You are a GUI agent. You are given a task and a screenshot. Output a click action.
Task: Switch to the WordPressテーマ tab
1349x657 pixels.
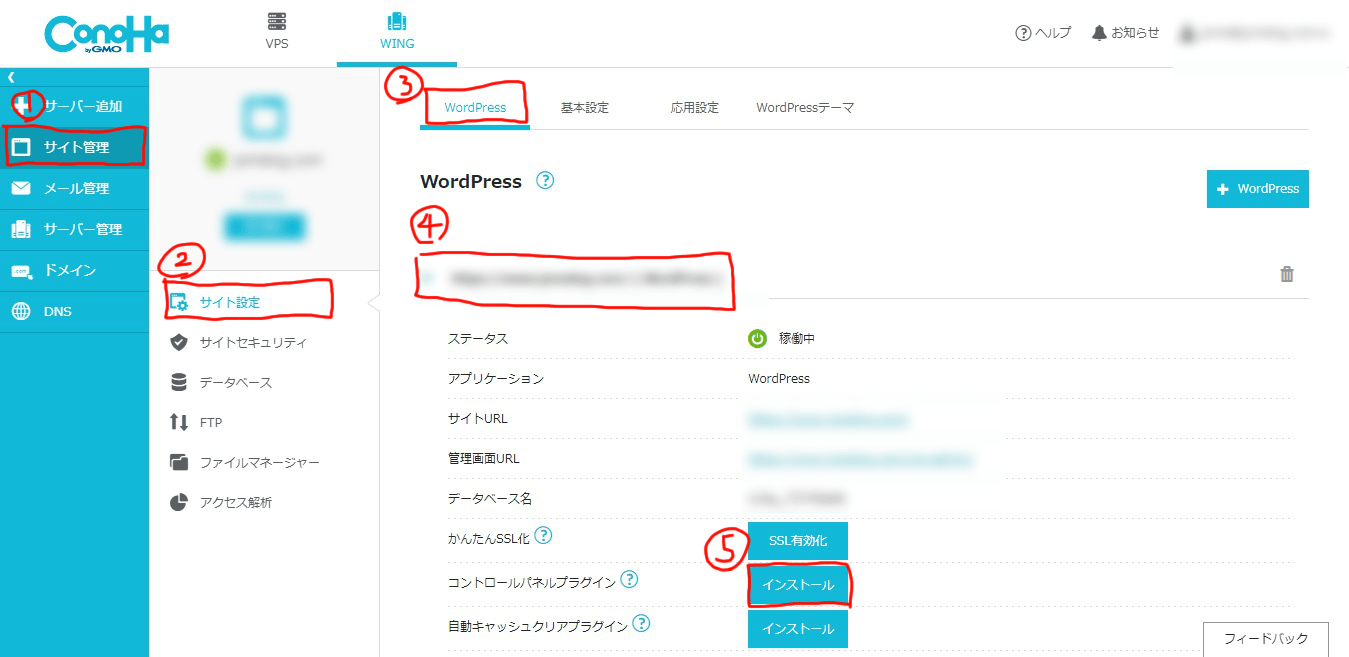point(805,108)
